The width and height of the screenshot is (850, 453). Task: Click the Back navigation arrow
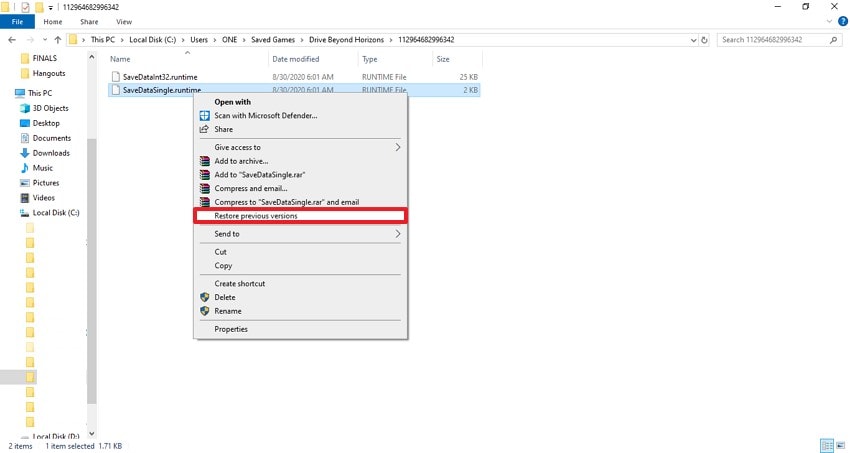12,40
